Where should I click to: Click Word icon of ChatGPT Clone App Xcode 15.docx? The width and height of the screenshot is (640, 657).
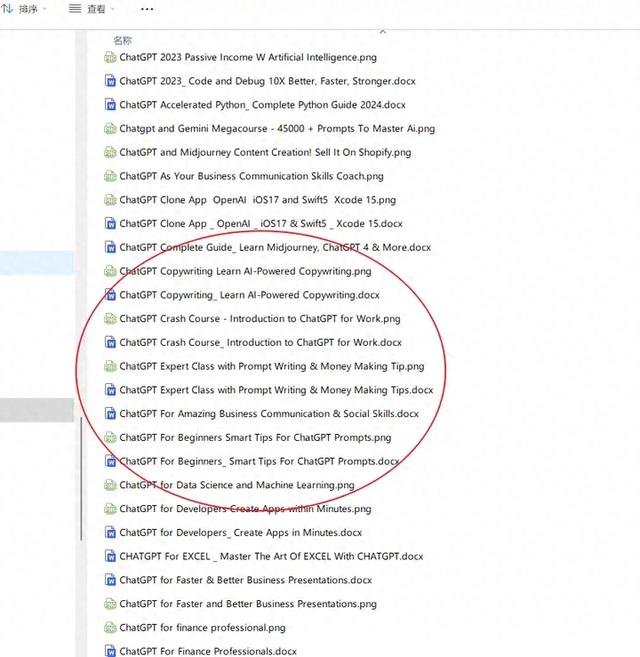(x=110, y=223)
